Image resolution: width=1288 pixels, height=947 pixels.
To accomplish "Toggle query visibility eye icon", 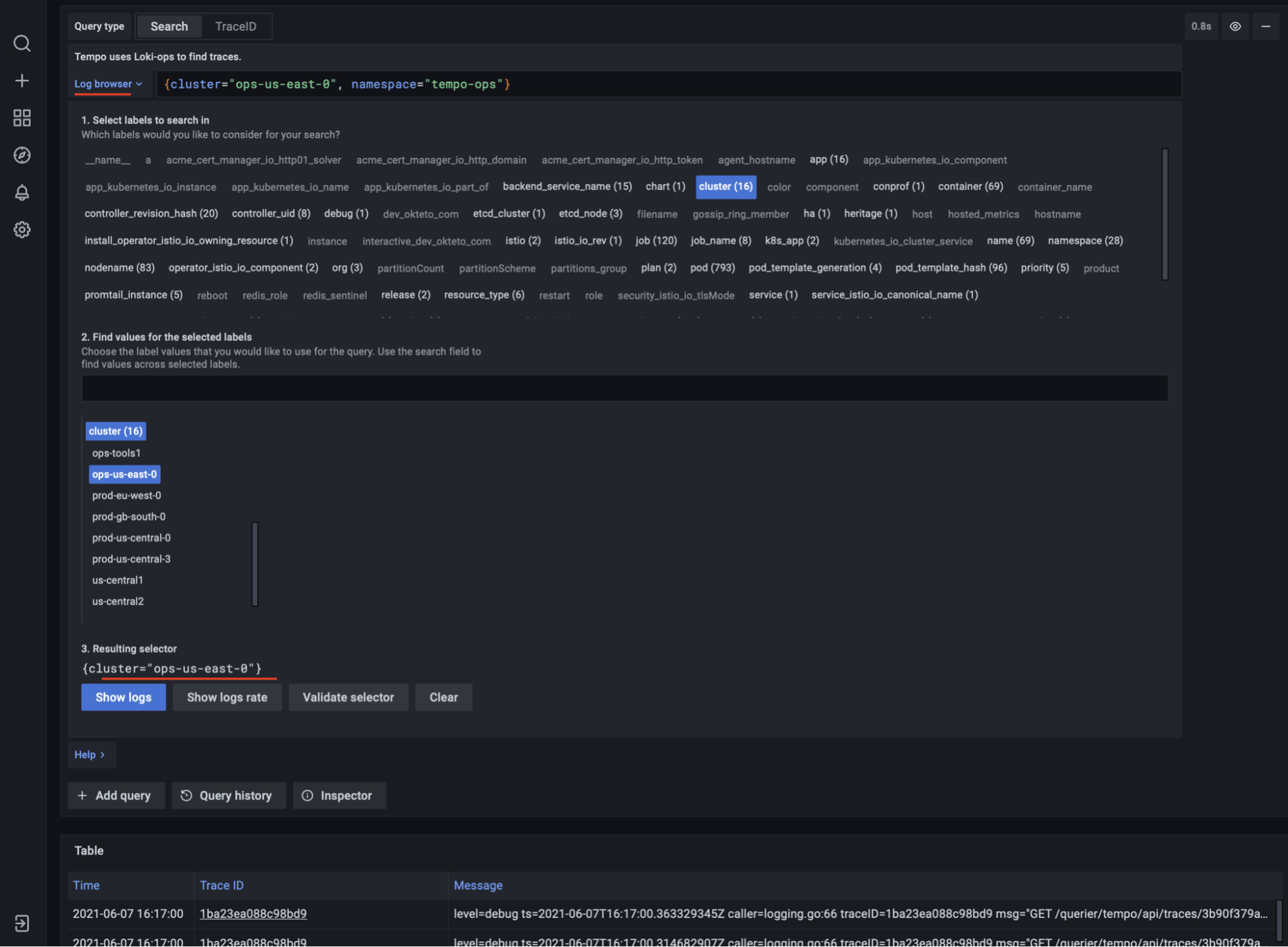I will point(1235,26).
